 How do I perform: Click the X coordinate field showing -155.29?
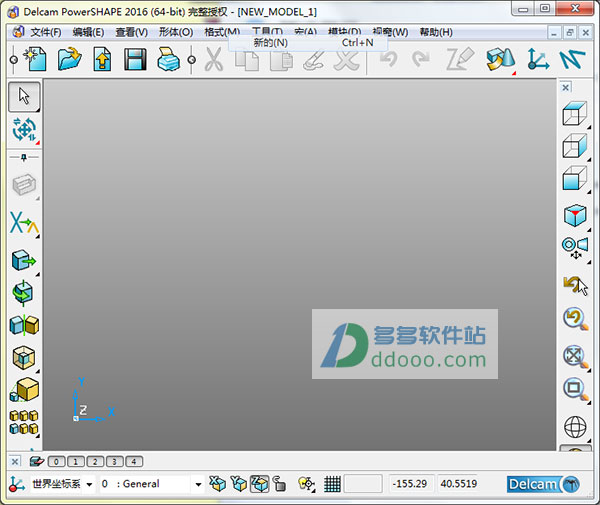click(x=411, y=484)
